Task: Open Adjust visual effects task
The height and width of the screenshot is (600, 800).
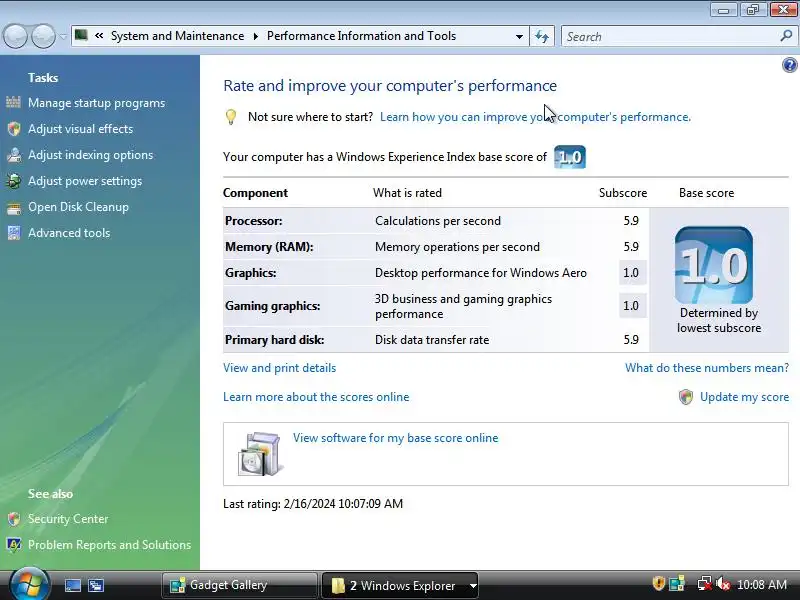Action: pos(81,129)
